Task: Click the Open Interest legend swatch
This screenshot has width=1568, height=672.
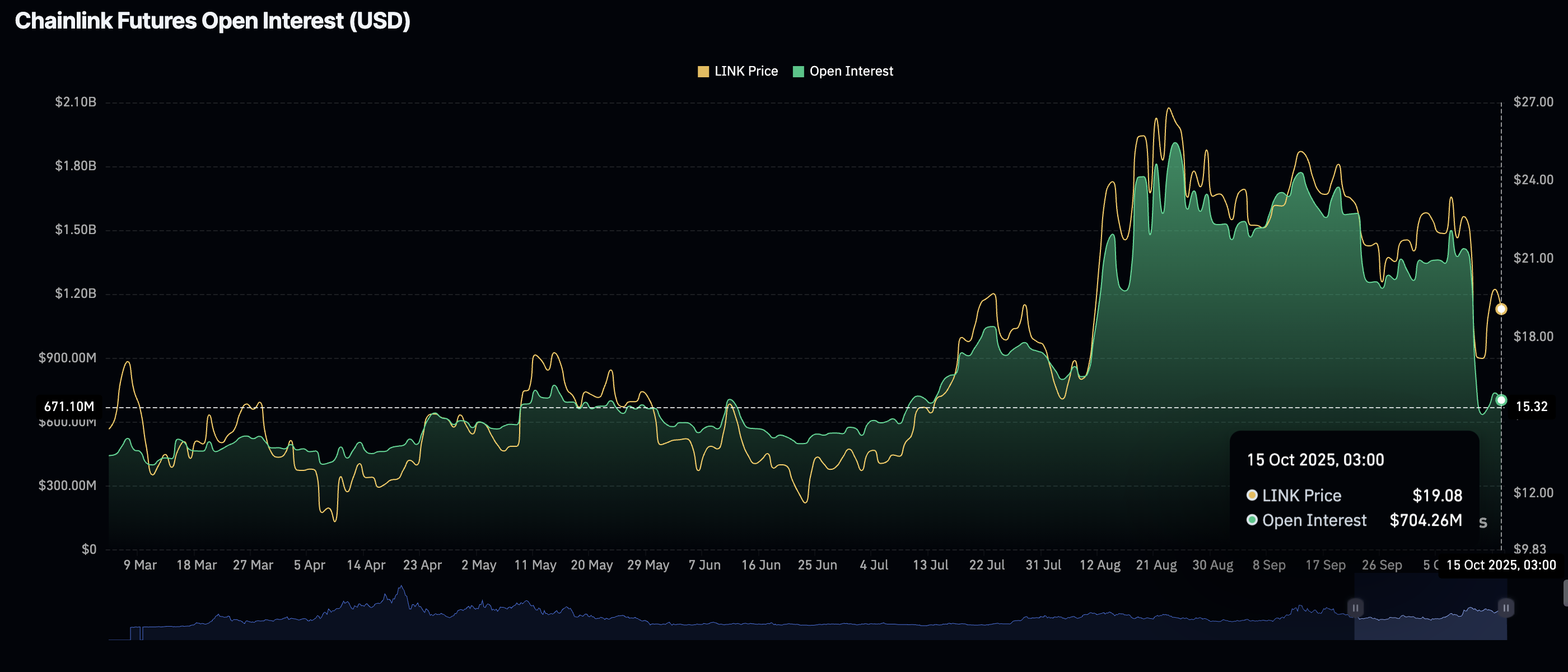Action: 797,71
